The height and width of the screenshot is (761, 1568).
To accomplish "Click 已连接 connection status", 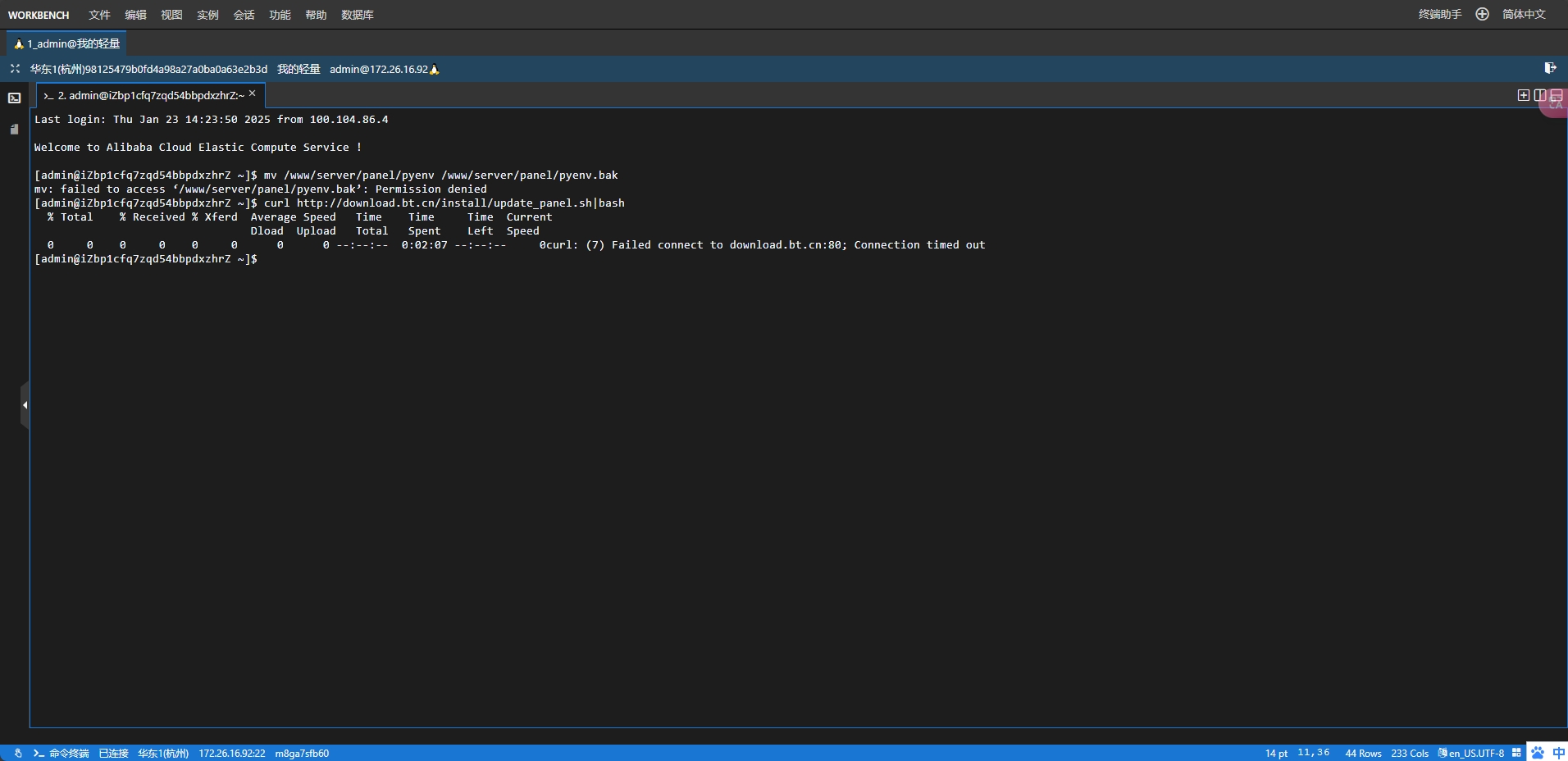I will 113,753.
